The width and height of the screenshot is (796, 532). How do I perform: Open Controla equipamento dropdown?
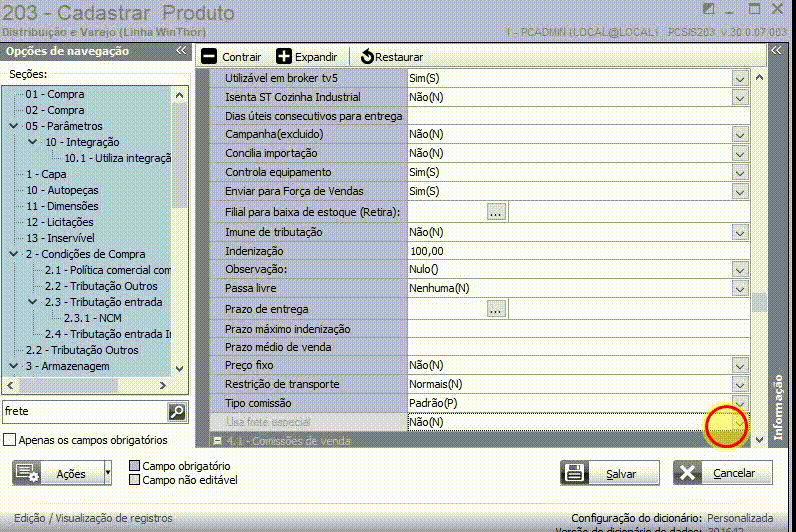point(740,173)
